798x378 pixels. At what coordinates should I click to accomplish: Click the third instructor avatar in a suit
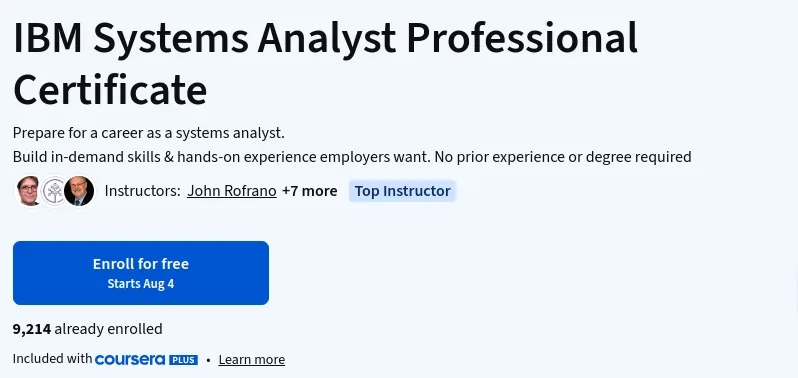(79, 191)
